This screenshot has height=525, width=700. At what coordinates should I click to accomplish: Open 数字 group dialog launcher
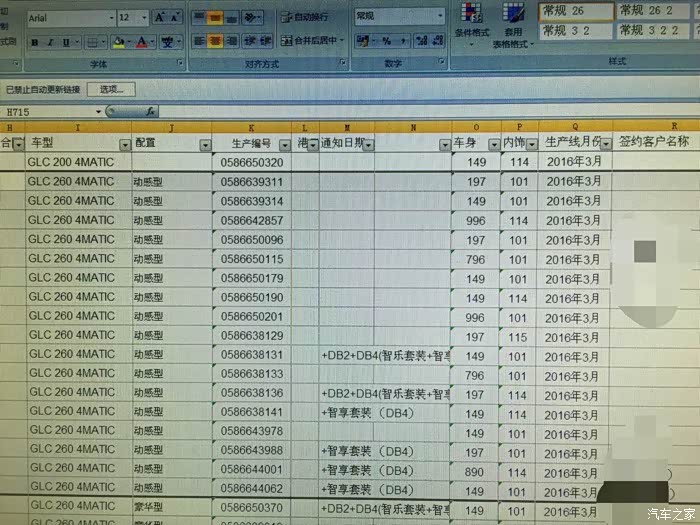441,61
